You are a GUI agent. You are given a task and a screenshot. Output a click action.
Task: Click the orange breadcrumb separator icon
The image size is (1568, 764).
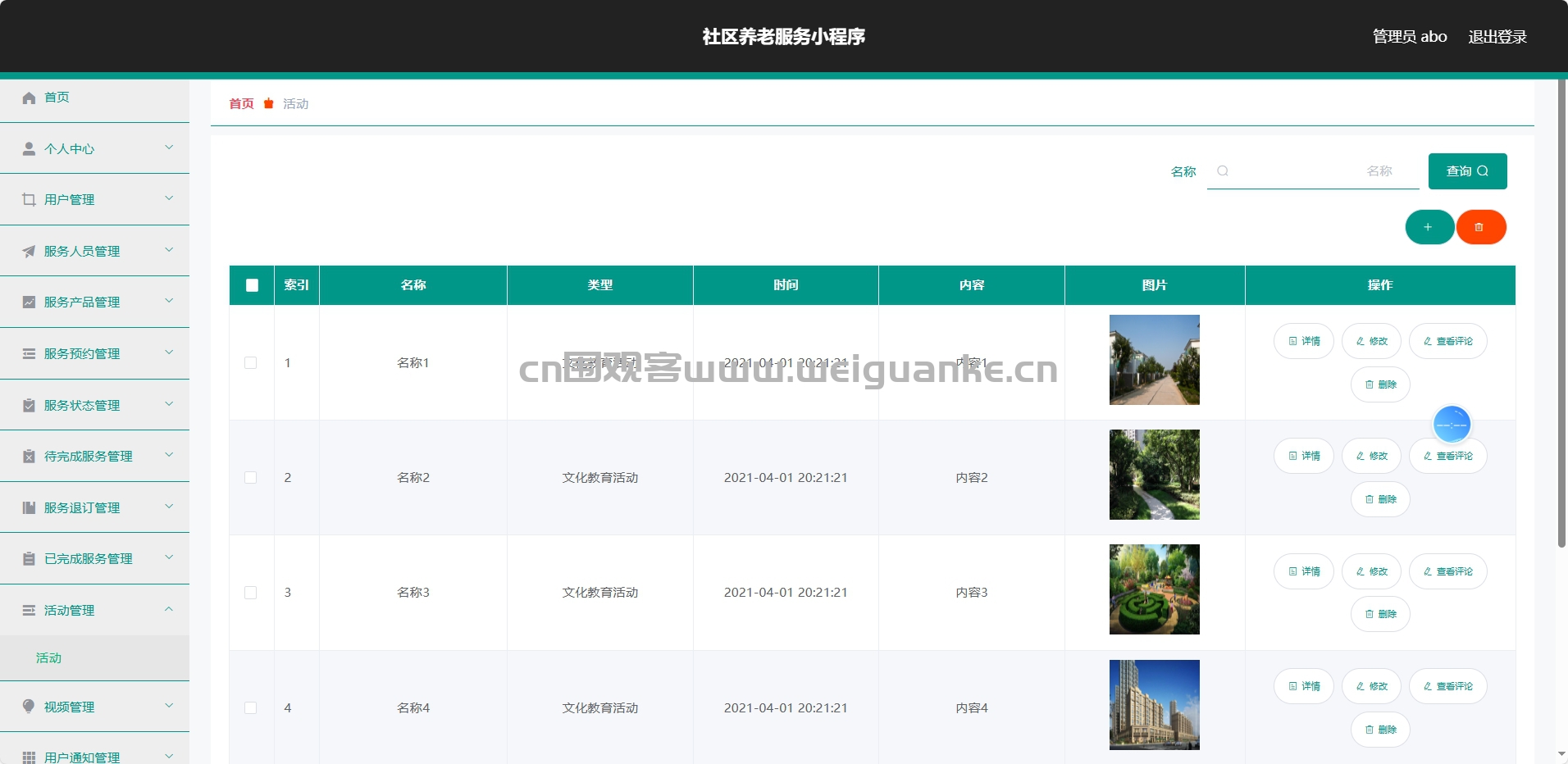tap(268, 103)
